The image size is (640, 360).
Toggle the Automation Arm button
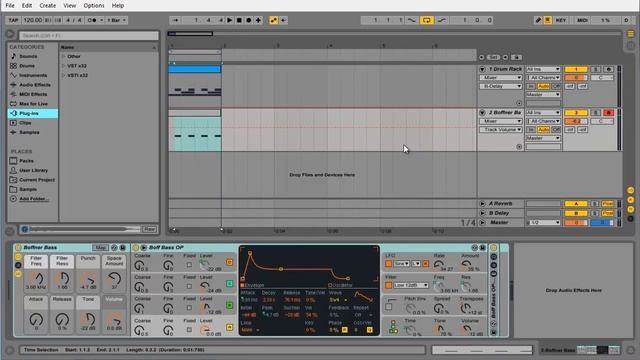pos(273,20)
